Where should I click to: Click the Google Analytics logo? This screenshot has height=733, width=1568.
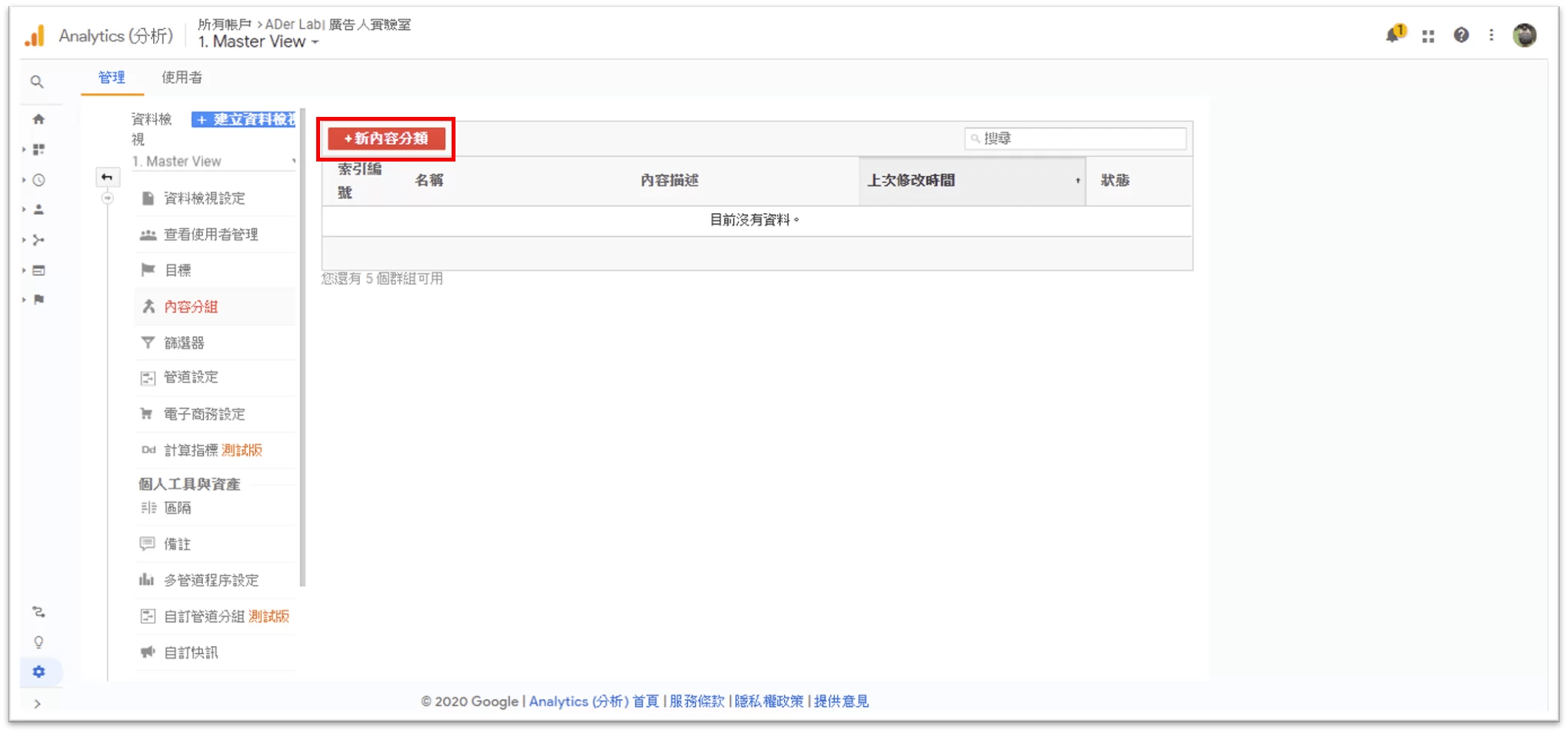coord(35,36)
